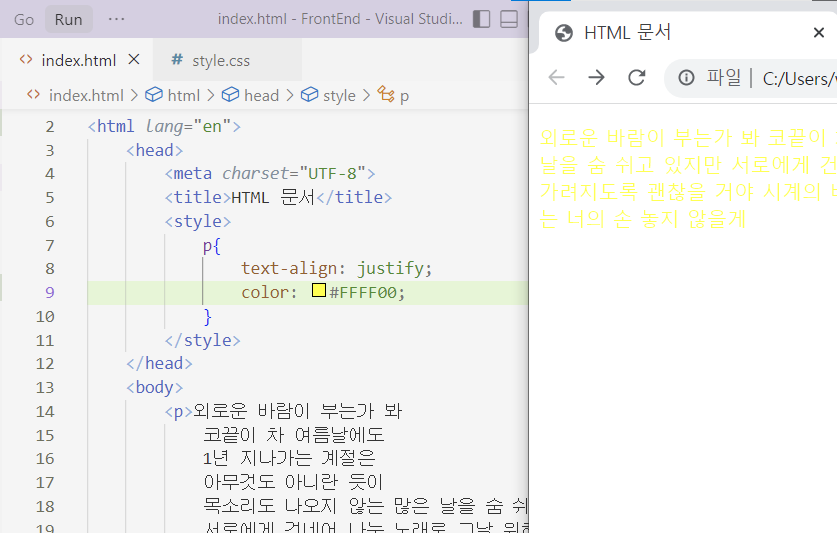Click the yellow paragraph text in the browser

[688, 178]
